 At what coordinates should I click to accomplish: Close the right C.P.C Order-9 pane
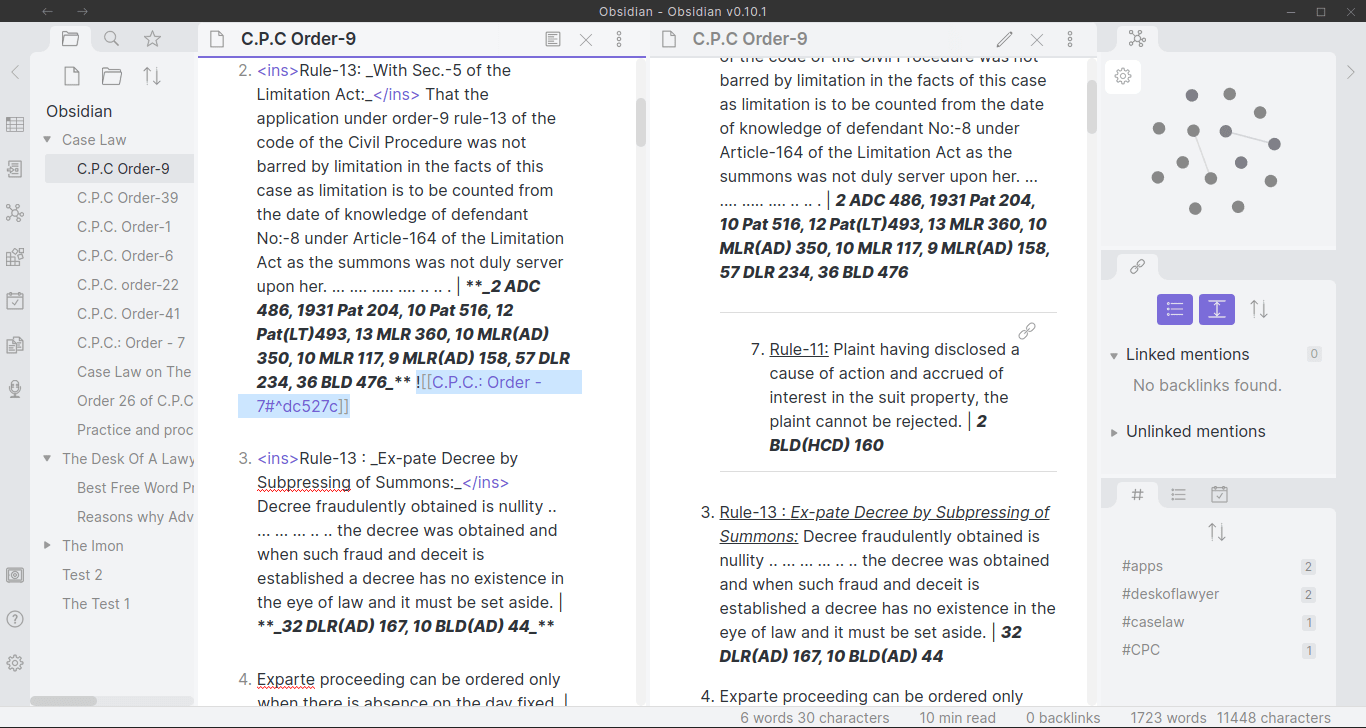pos(1037,39)
